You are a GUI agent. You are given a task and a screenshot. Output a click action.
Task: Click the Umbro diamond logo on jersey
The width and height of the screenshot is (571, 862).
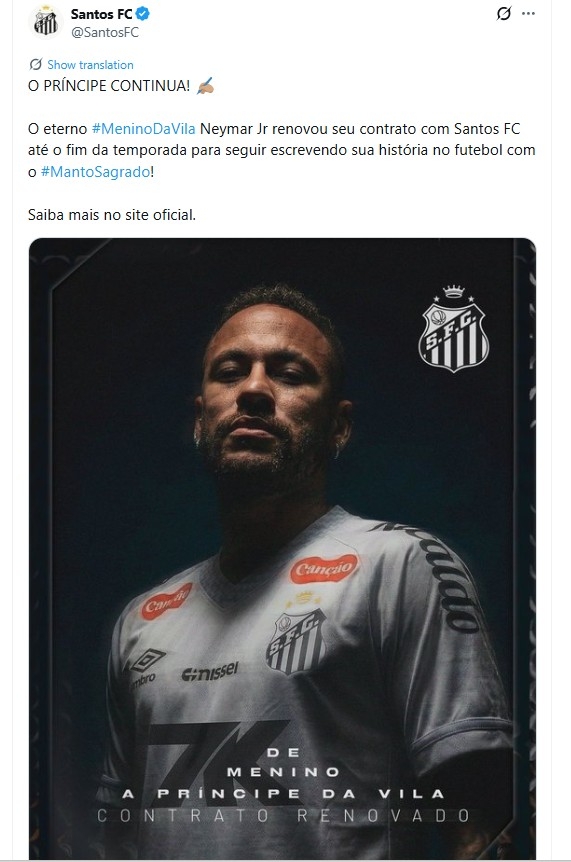pos(148,660)
